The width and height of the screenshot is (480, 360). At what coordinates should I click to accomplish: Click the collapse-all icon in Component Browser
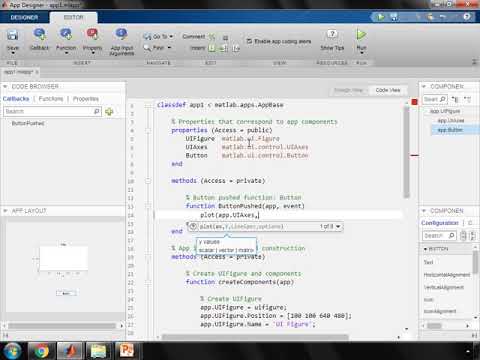pos(467,99)
